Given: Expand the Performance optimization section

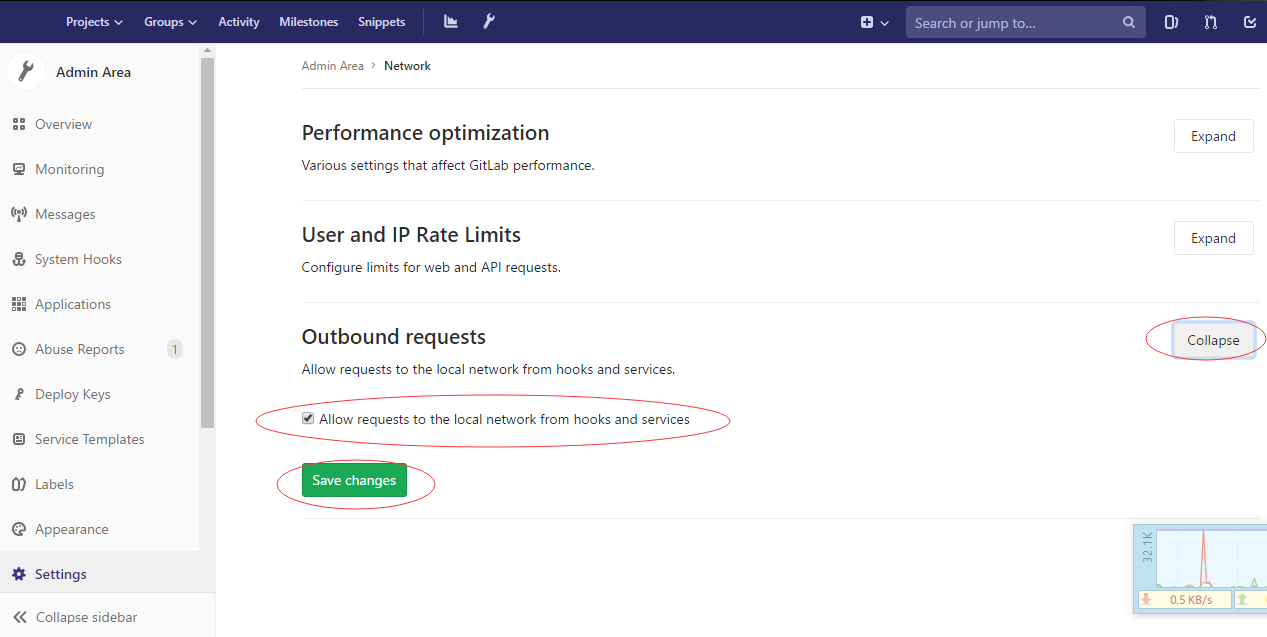Looking at the screenshot, I should [1213, 136].
